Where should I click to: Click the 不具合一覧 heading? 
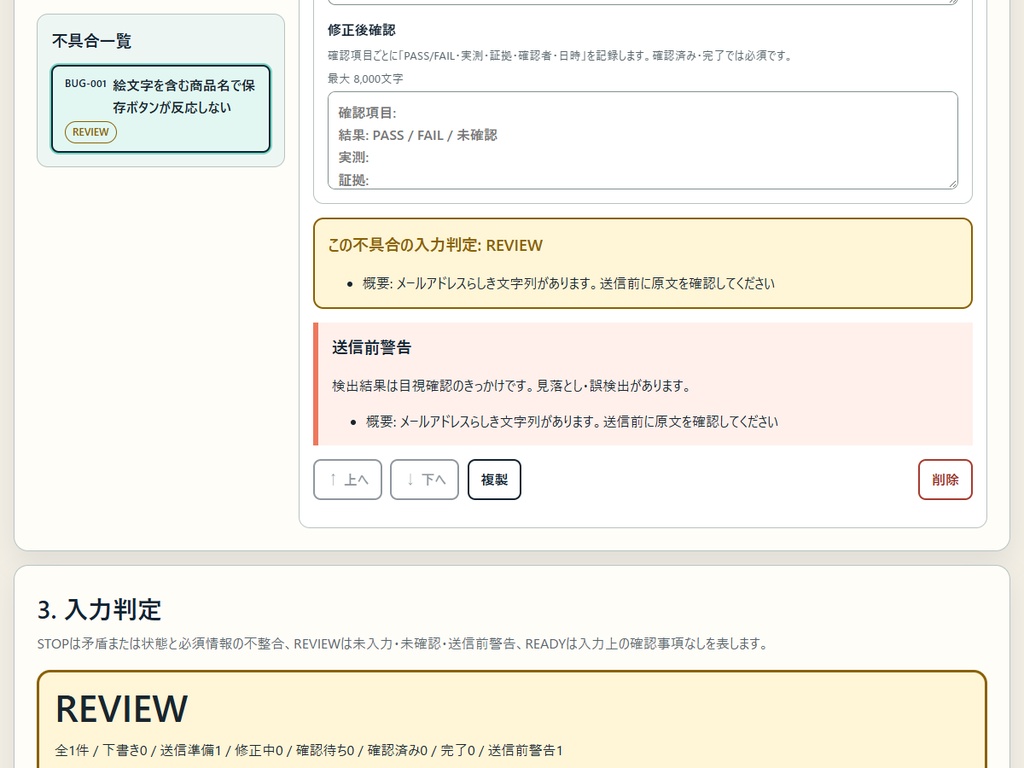point(91,40)
